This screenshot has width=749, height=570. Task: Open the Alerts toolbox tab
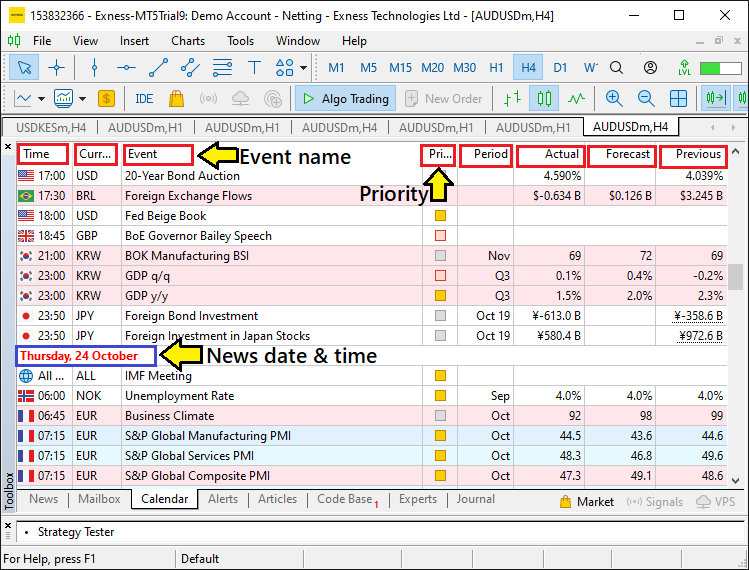pyautogui.click(x=223, y=499)
